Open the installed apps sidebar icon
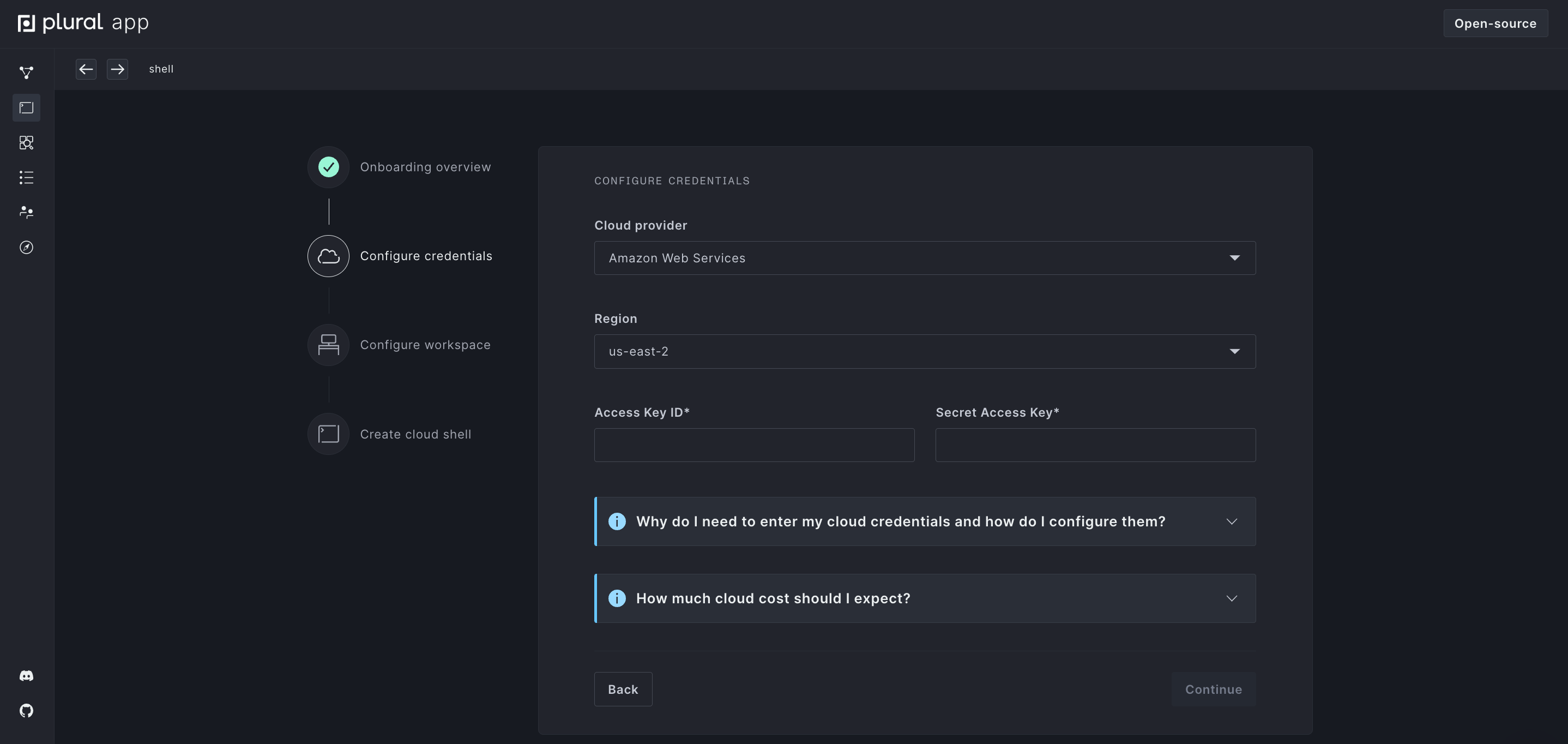The image size is (1568, 744). (26, 142)
